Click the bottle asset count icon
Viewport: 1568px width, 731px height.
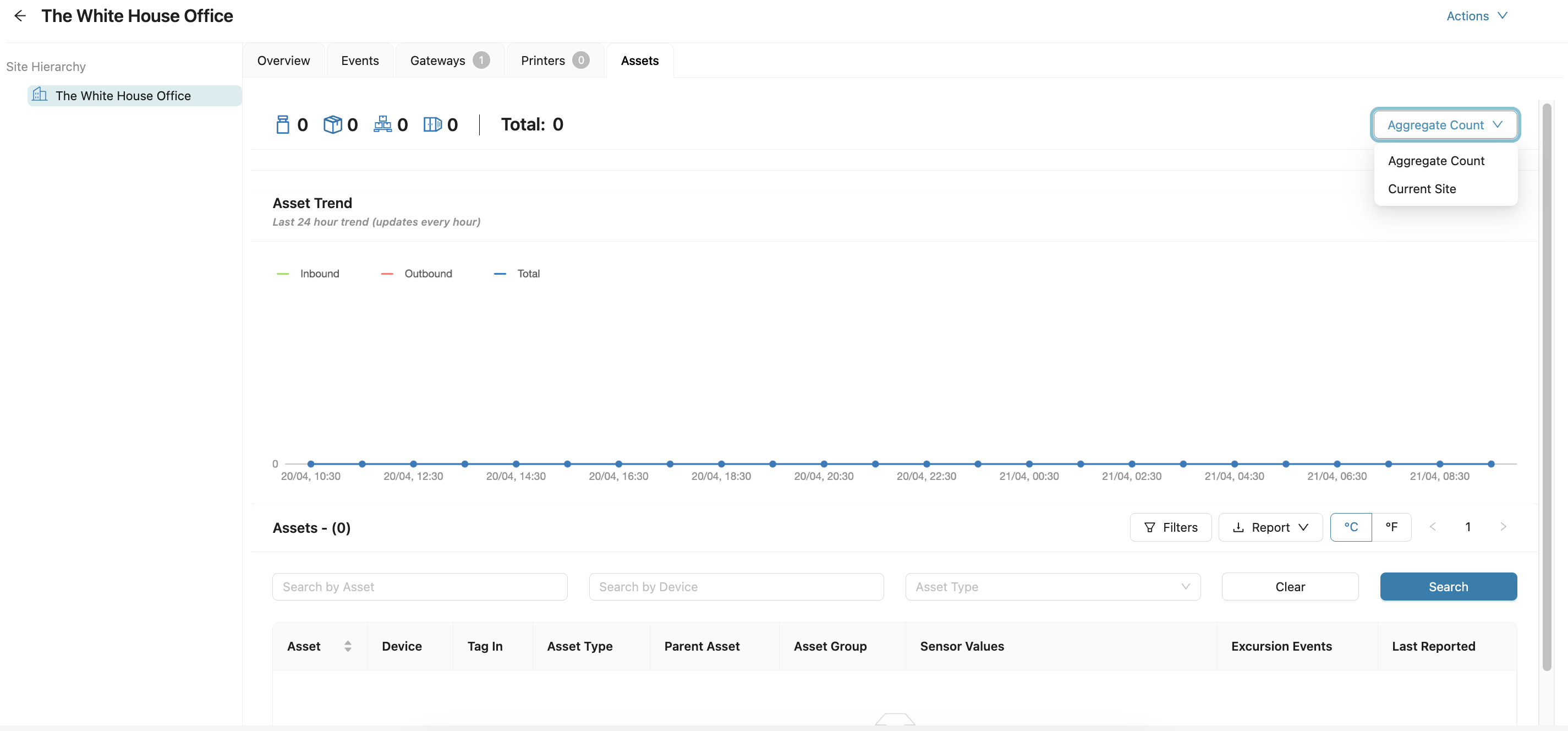pos(282,124)
